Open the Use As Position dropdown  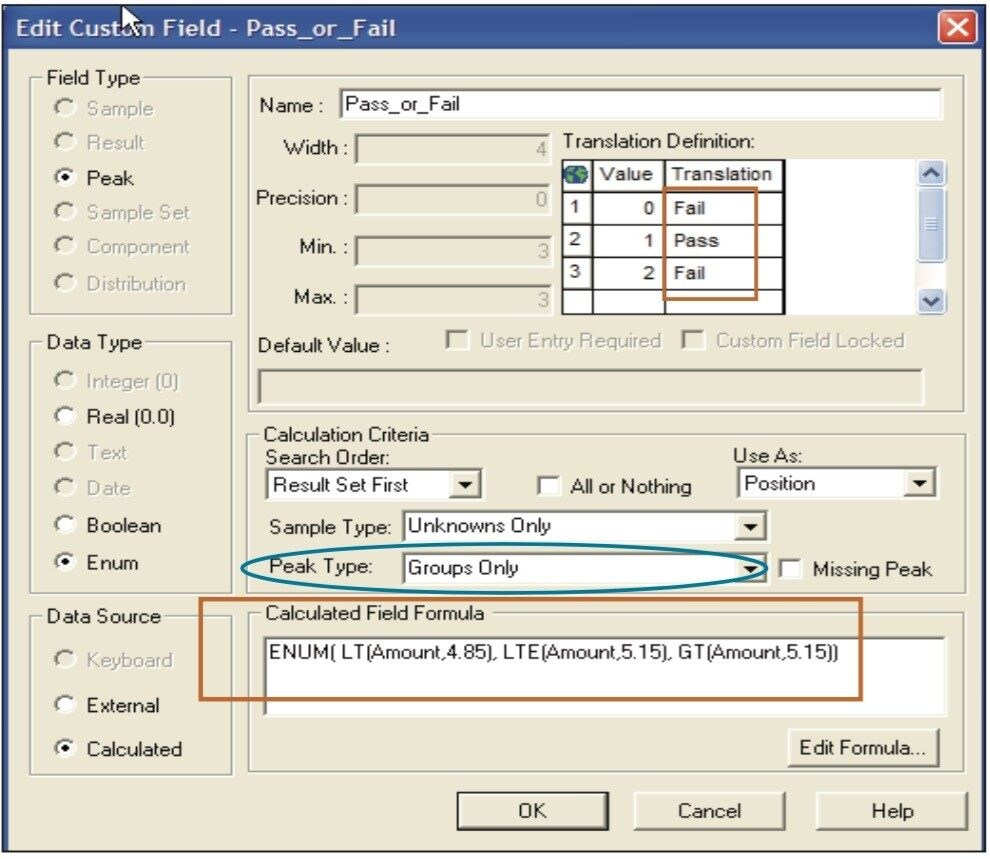(x=919, y=483)
